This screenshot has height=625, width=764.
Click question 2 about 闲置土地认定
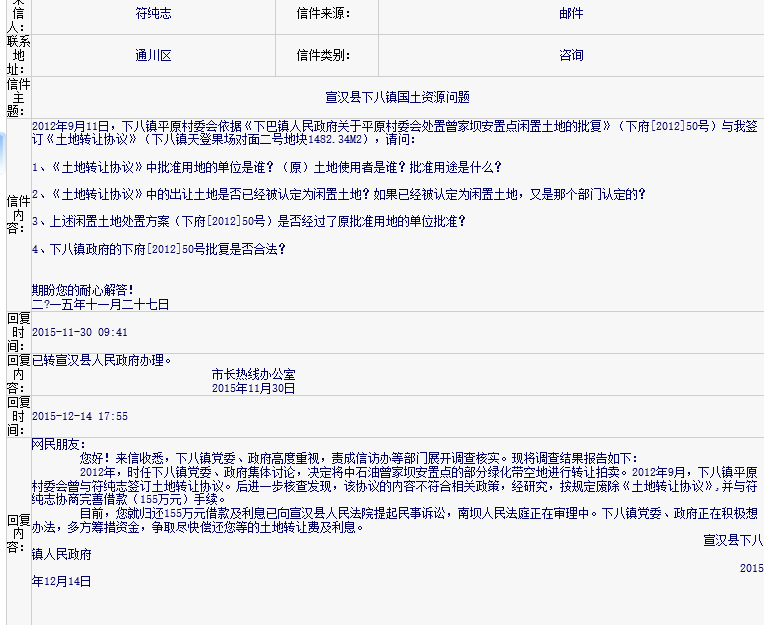pyautogui.click(x=339, y=195)
